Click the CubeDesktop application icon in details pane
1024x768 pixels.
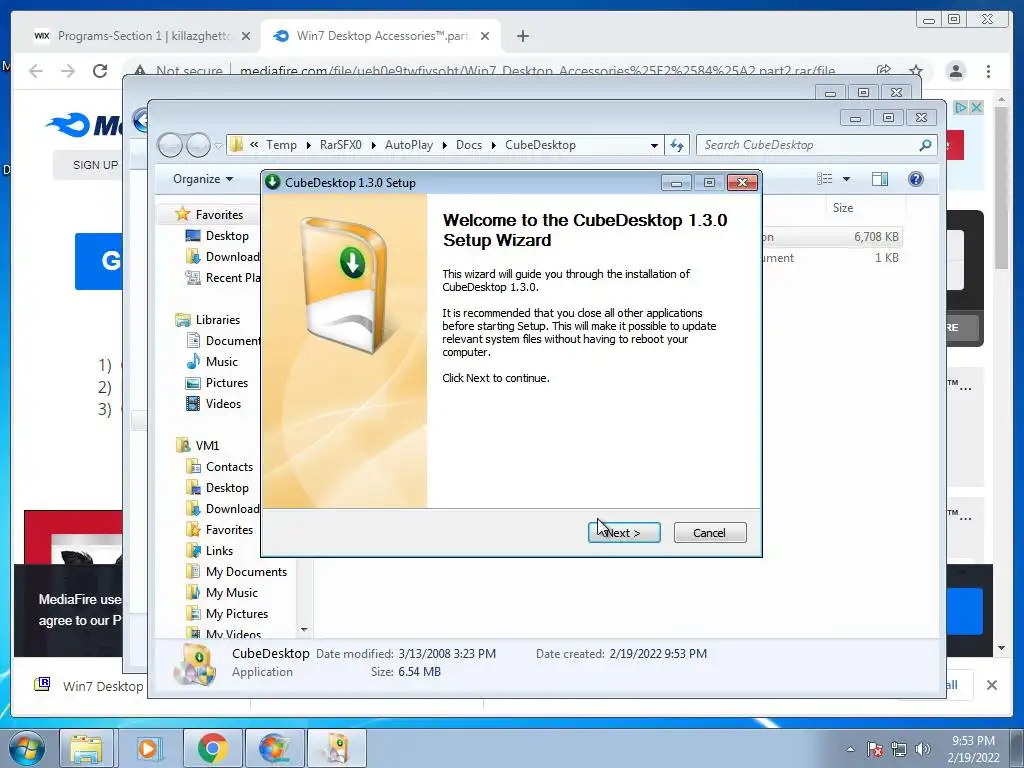(195, 664)
